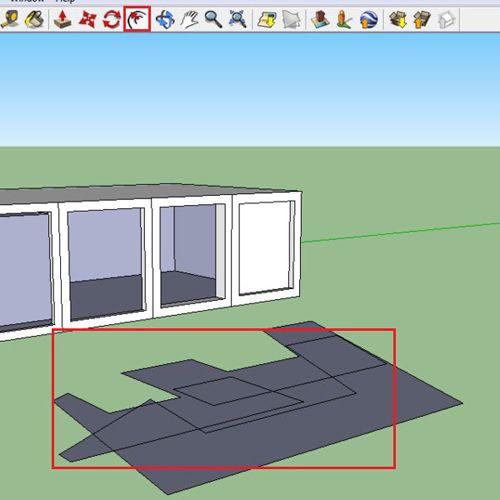Click the Zoom Extents tool
The height and width of the screenshot is (500, 500).
[x=238, y=19]
